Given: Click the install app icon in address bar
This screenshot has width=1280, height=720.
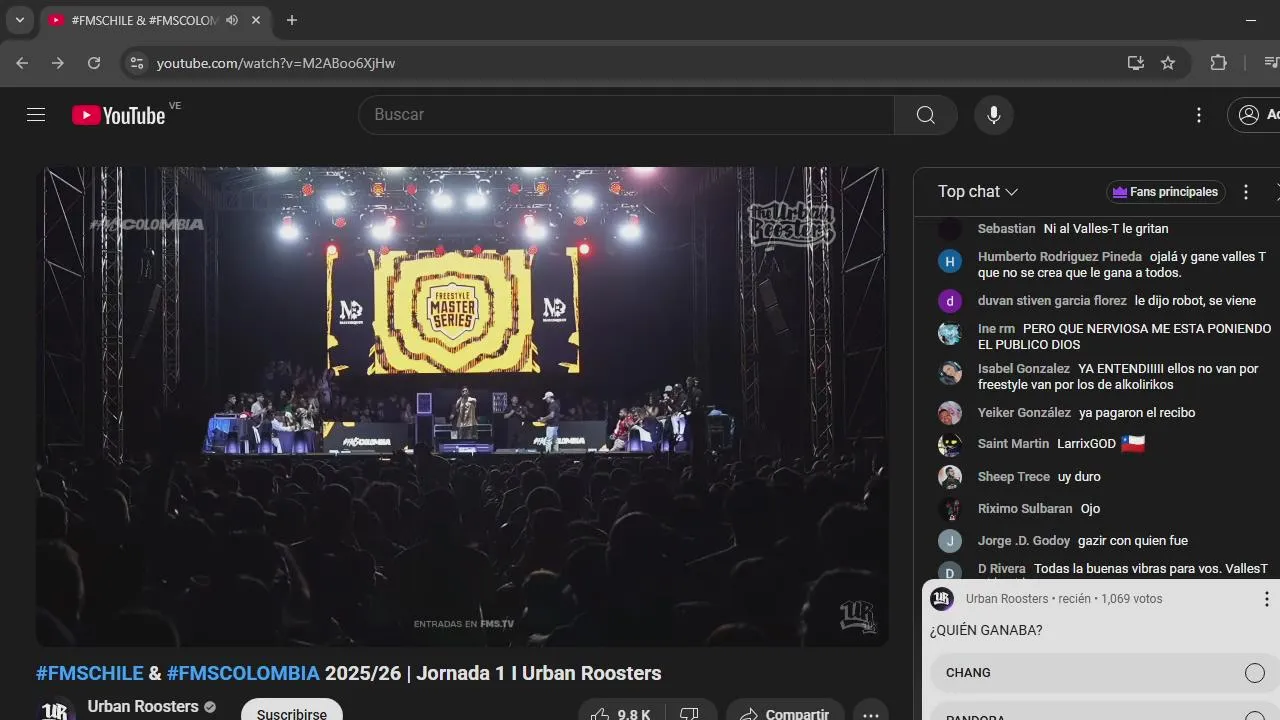Looking at the screenshot, I should pos(1136,63).
